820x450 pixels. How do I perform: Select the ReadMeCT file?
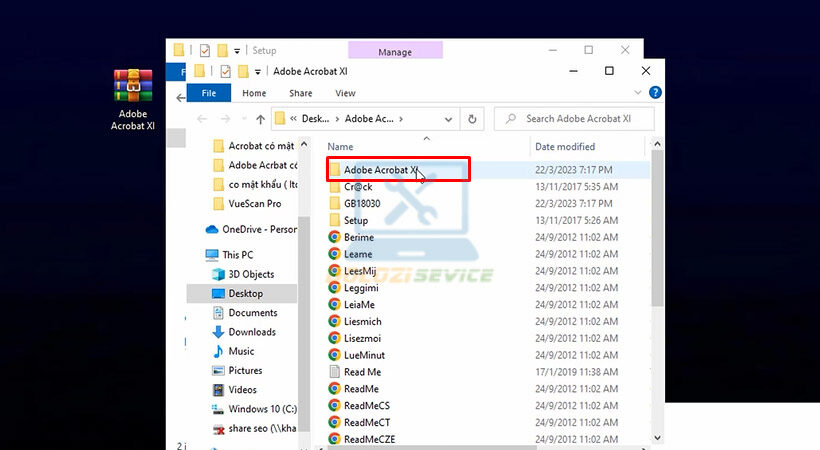pos(367,422)
